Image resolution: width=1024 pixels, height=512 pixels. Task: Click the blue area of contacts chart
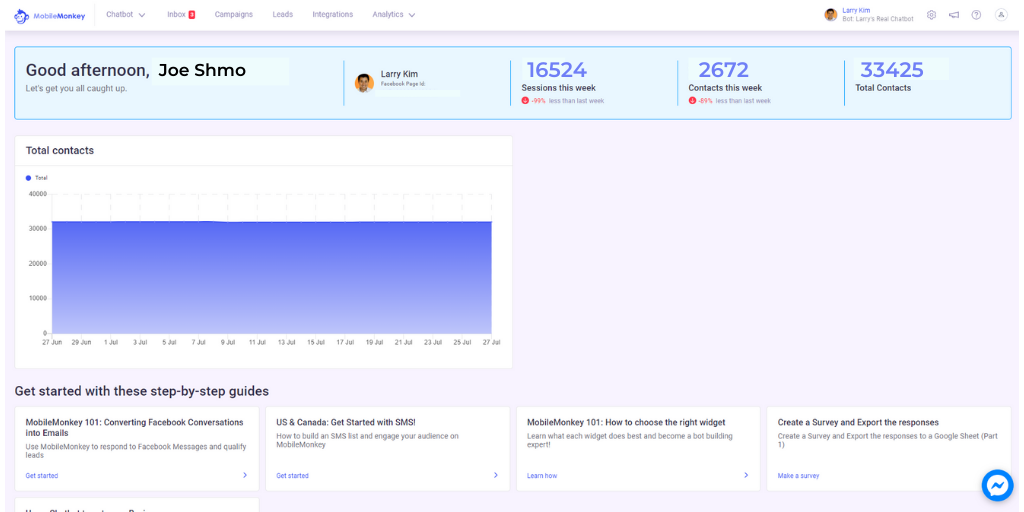point(271,278)
